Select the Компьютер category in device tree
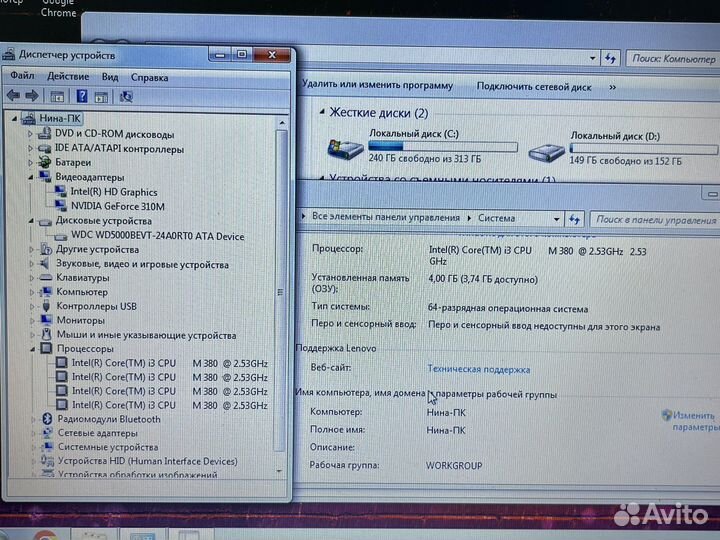720x540 pixels. [82, 292]
